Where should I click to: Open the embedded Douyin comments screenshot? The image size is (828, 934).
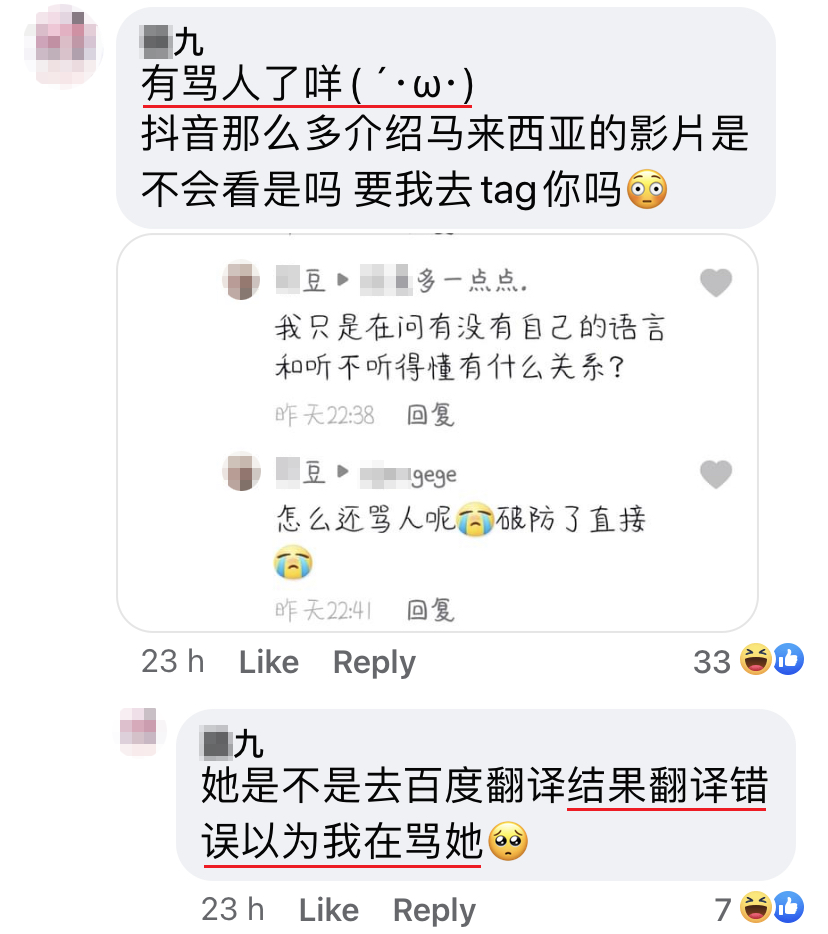pos(437,433)
